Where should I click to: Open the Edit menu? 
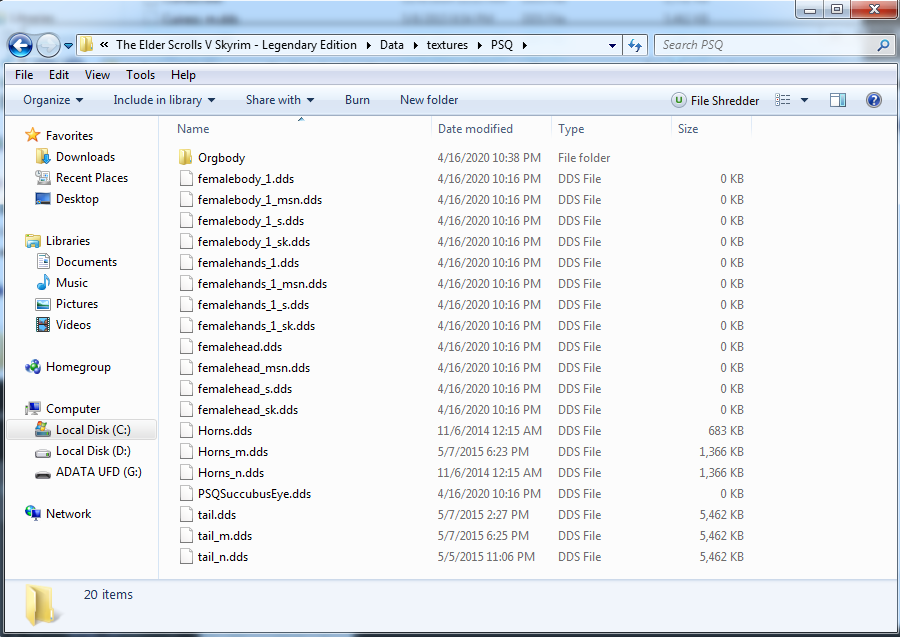coord(59,75)
